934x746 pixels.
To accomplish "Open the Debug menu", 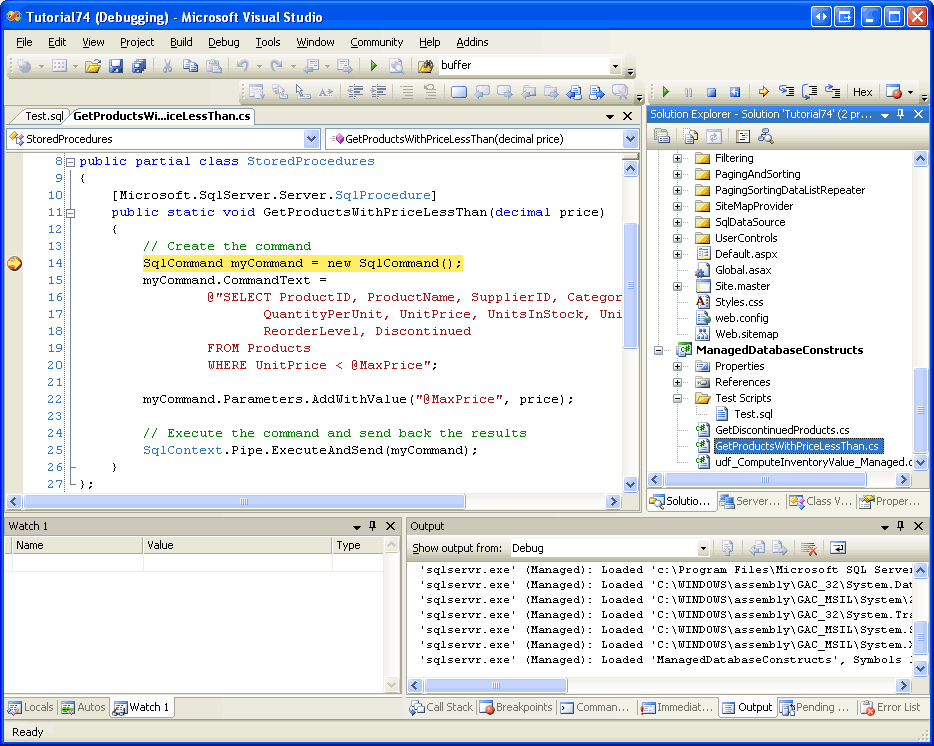I will [x=223, y=42].
